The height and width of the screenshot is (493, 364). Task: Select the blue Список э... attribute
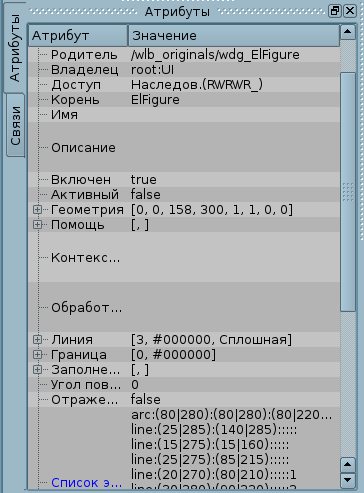pyautogui.click(x=86, y=482)
